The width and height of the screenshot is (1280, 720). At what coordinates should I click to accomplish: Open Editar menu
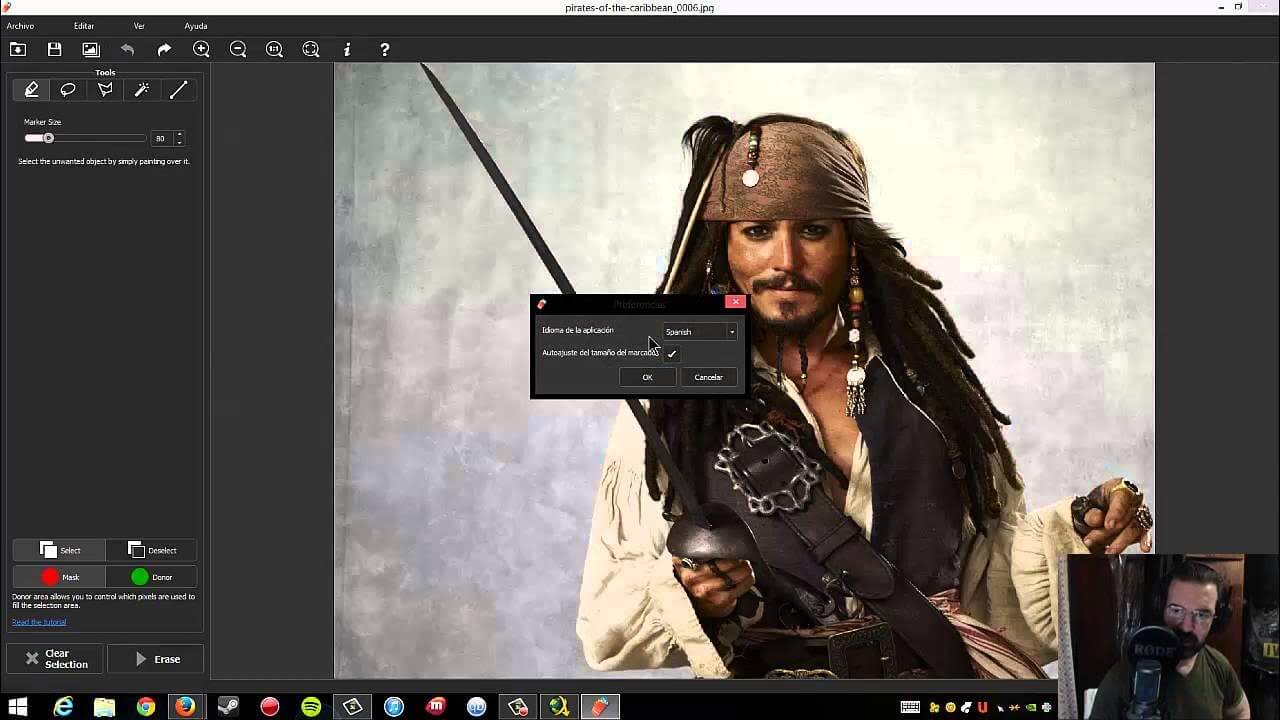[84, 26]
